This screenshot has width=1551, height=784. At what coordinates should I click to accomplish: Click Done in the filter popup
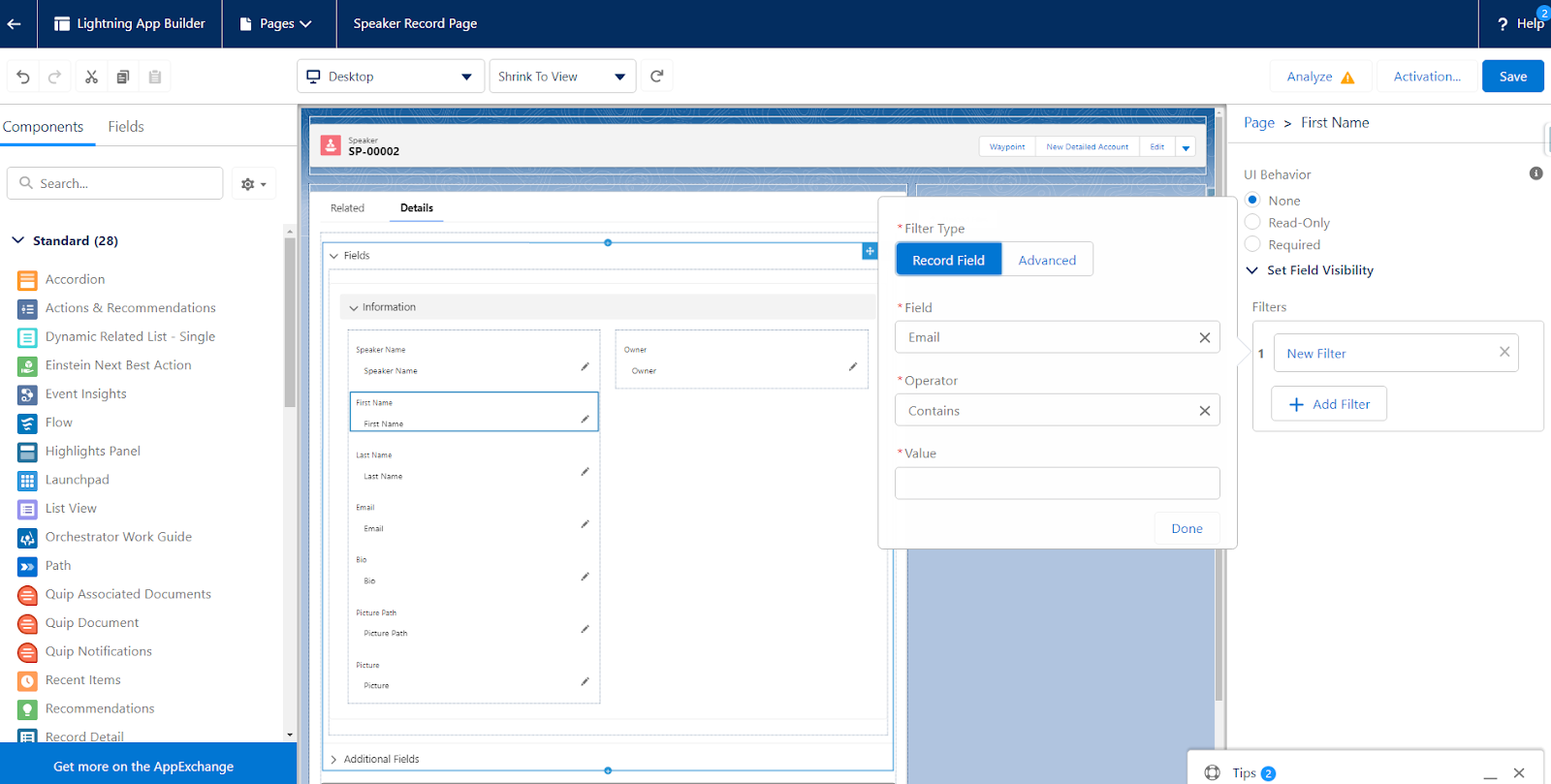1187,528
